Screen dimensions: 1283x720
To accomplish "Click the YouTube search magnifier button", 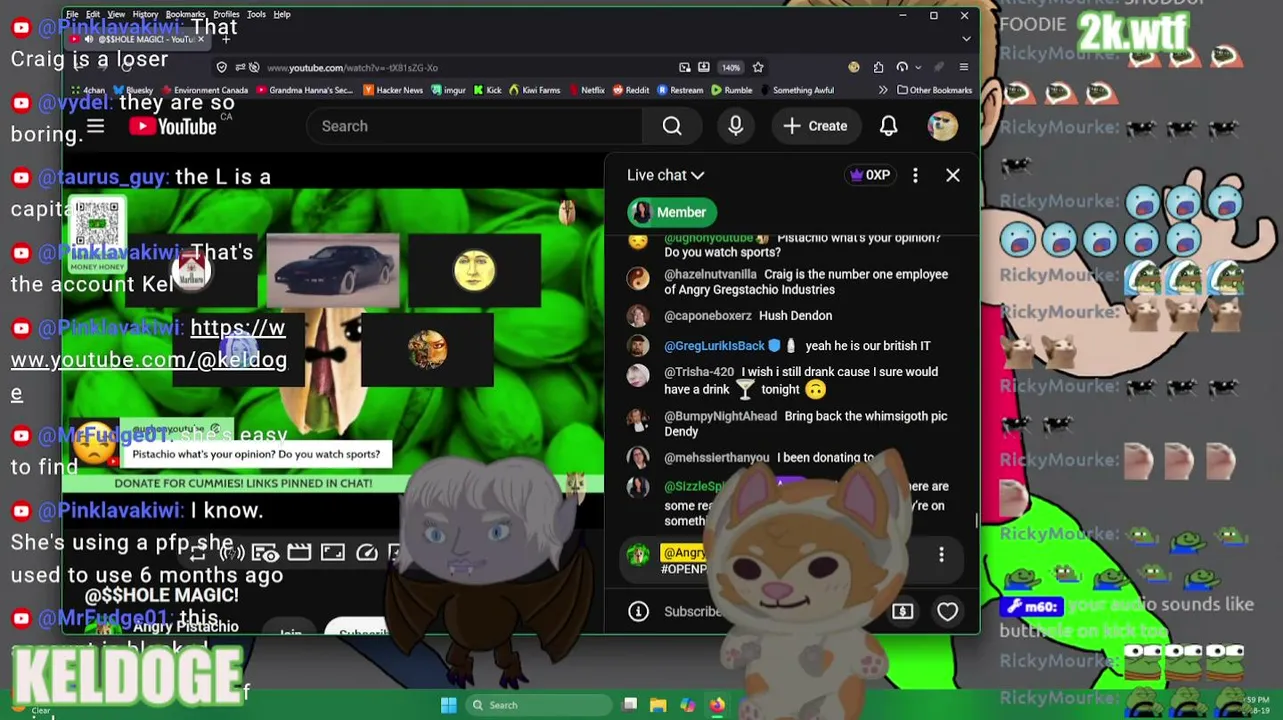I will pos(672,126).
